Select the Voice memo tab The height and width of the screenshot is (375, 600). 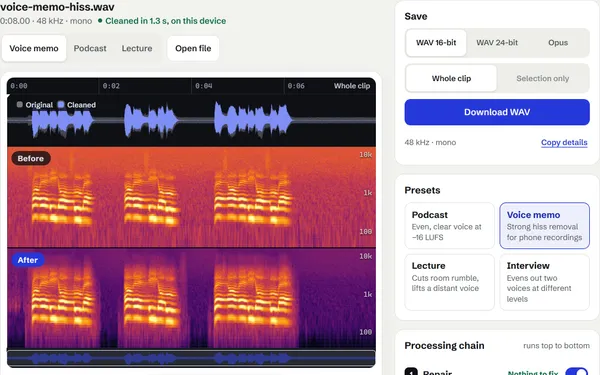pyautogui.click(x=34, y=49)
